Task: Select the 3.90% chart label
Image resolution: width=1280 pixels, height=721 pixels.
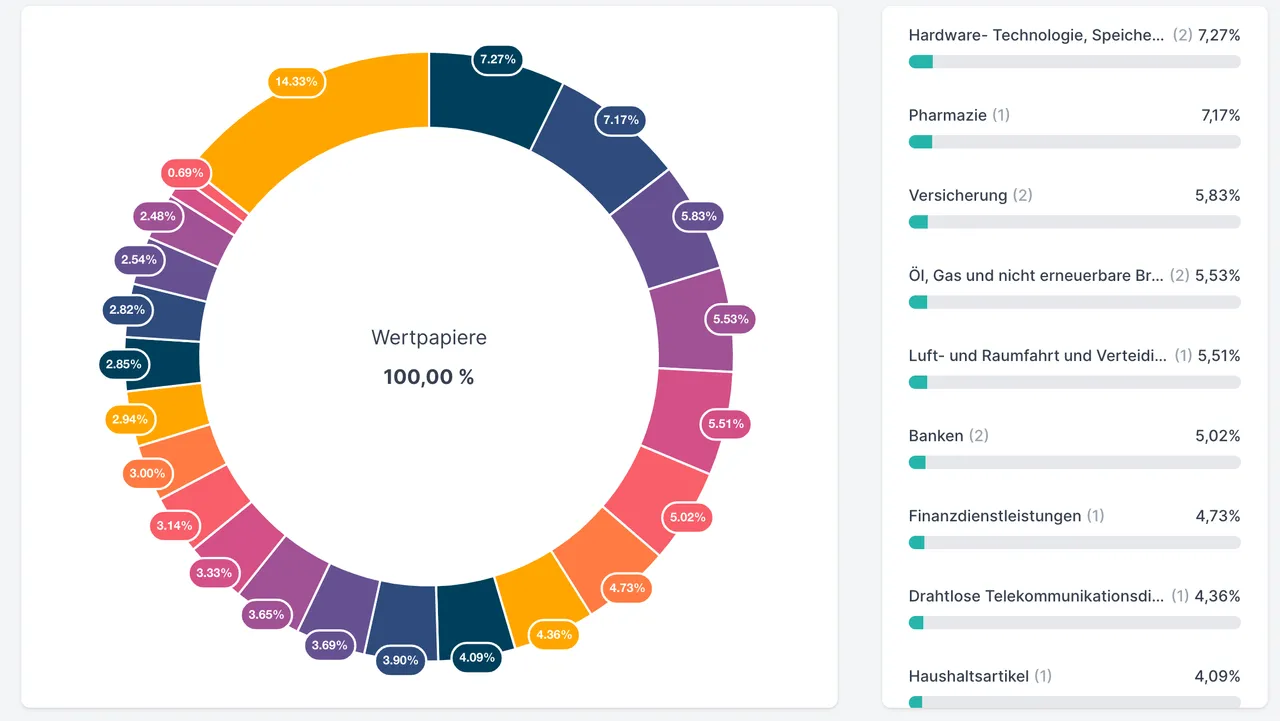Action: tap(402, 660)
